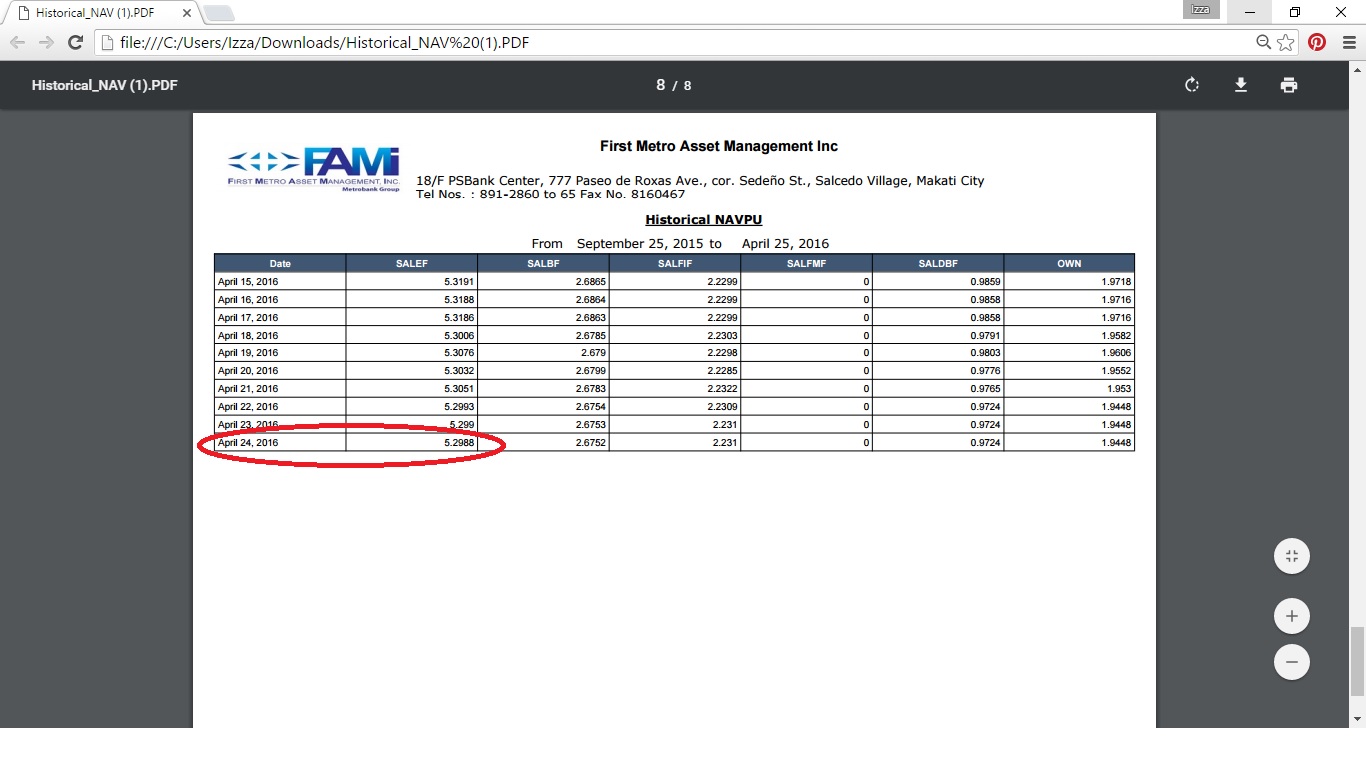Click the SALFIF column header

[675, 264]
